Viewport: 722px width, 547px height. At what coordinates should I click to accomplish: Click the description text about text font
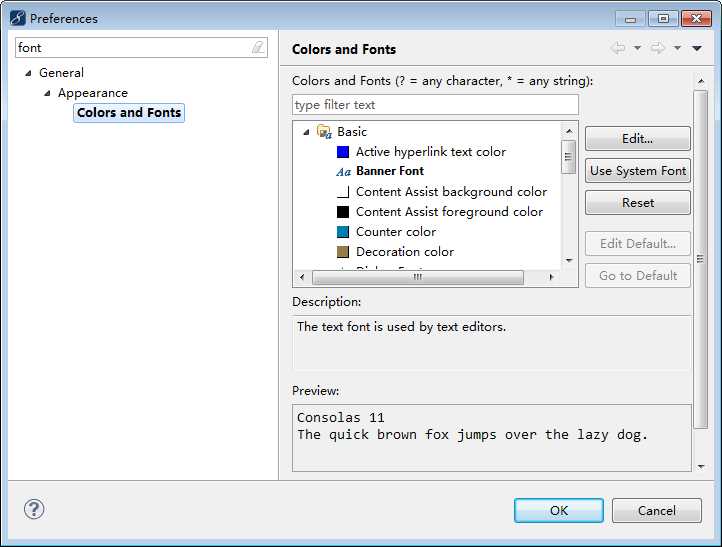[x=402, y=327]
